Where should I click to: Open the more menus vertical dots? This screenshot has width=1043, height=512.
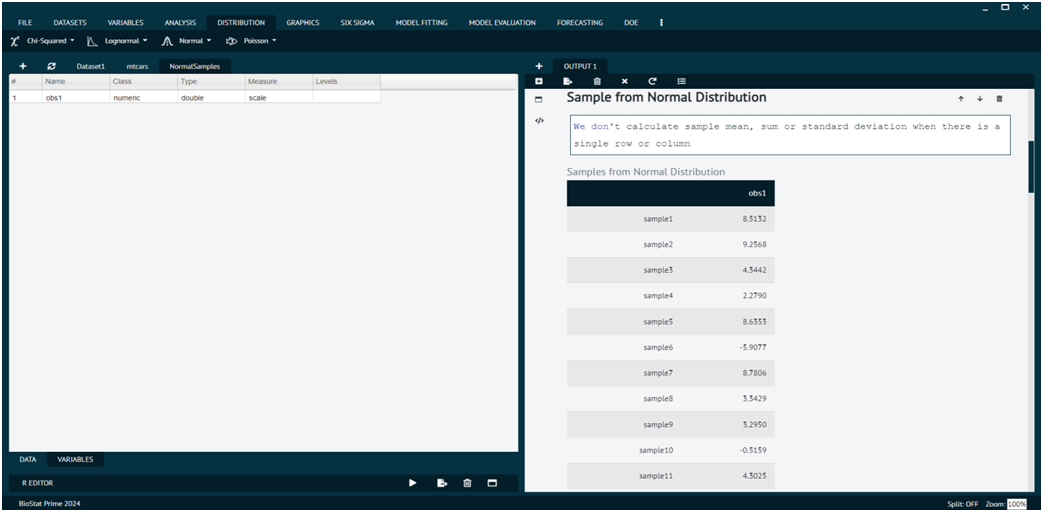(x=661, y=23)
